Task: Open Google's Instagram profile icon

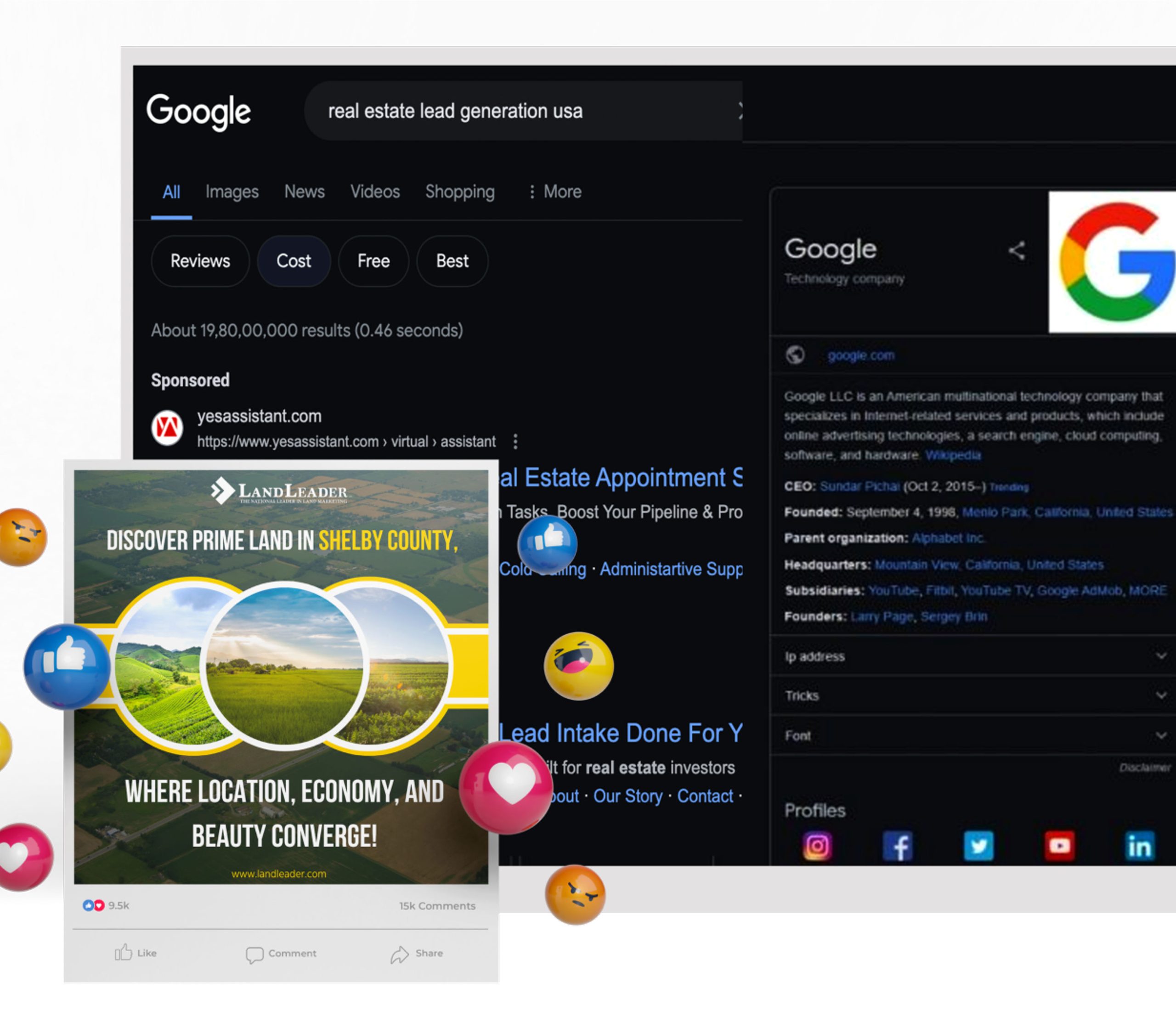Action: 817,846
